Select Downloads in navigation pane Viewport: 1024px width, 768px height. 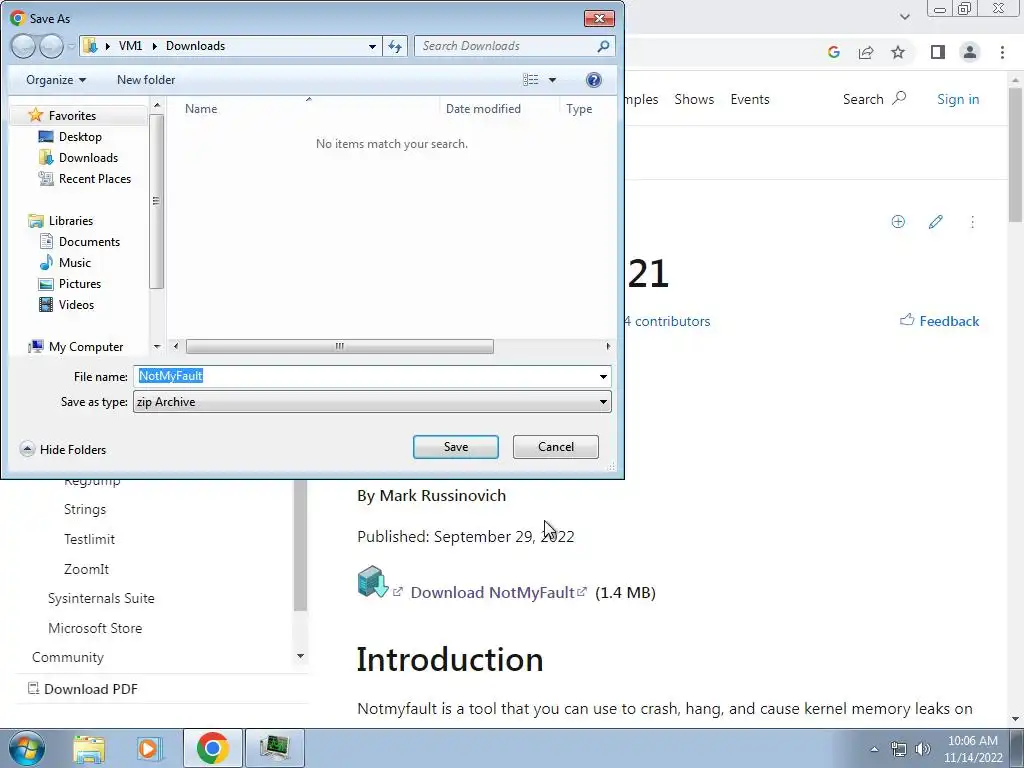(88, 157)
